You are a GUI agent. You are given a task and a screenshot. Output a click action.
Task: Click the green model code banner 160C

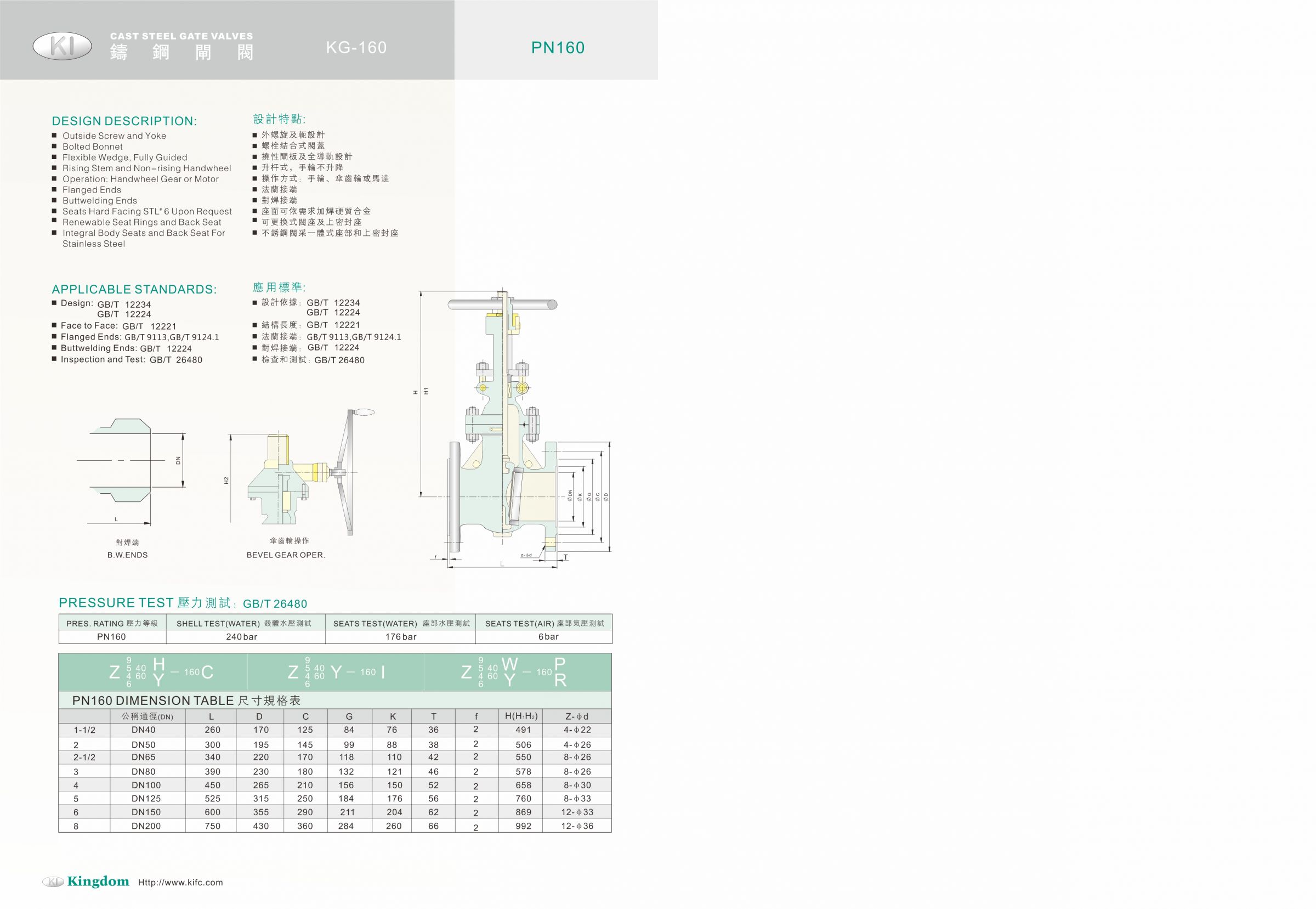pos(161,672)
